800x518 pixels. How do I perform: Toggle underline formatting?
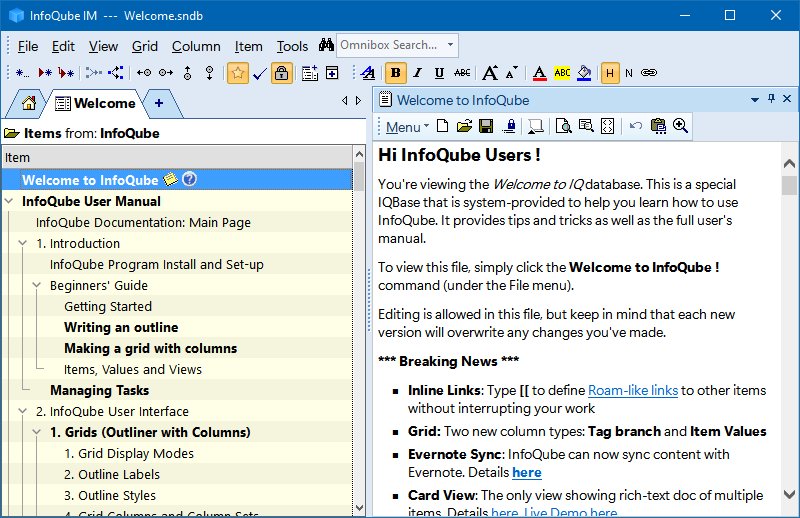point(439,73)
